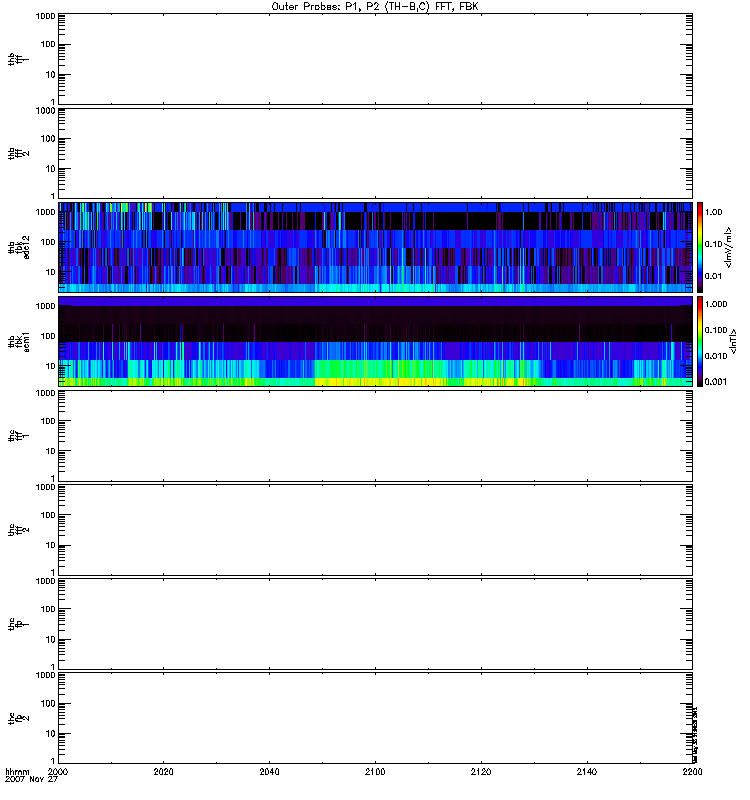Select the bottom-most empty thc panel

click(x=375, y=716)
